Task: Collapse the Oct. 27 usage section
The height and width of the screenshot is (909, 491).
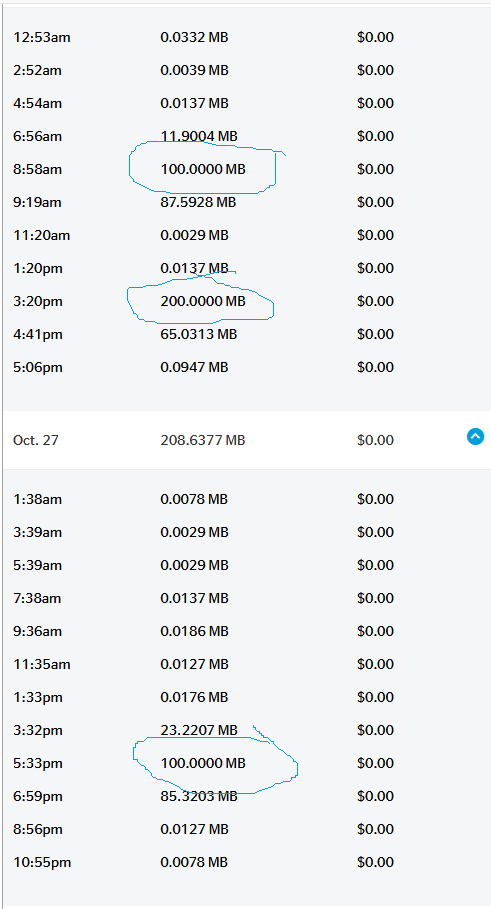Action: point(475,437)
